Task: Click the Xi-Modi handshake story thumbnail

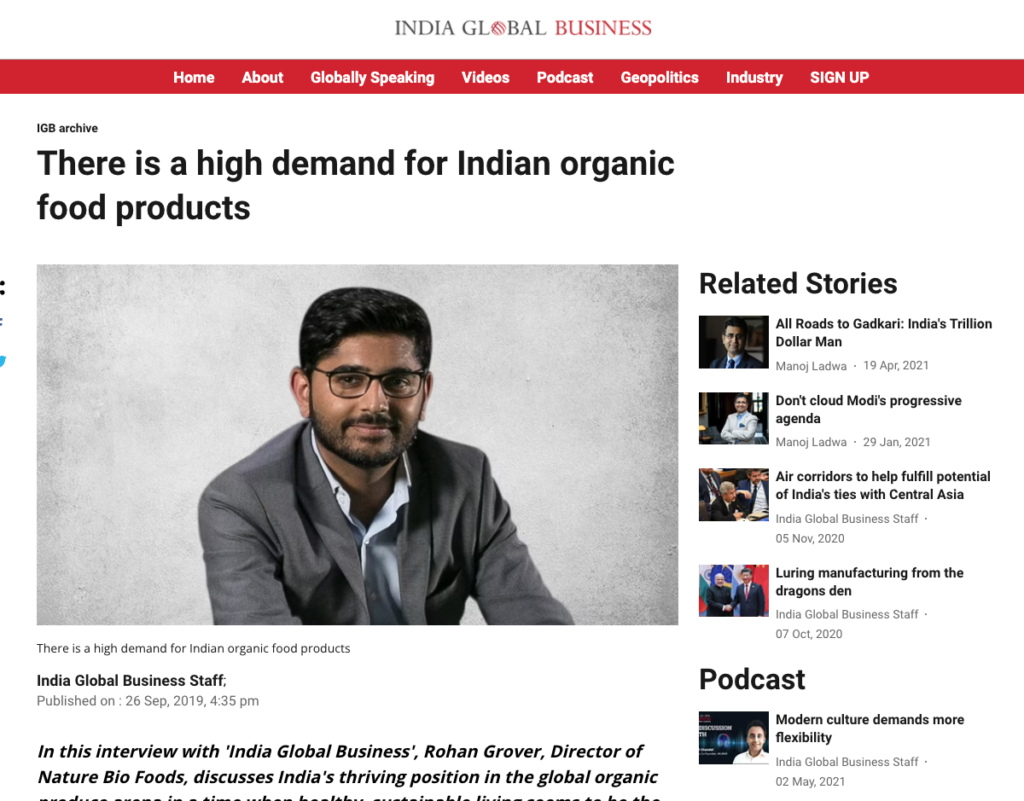Action: 733,591
